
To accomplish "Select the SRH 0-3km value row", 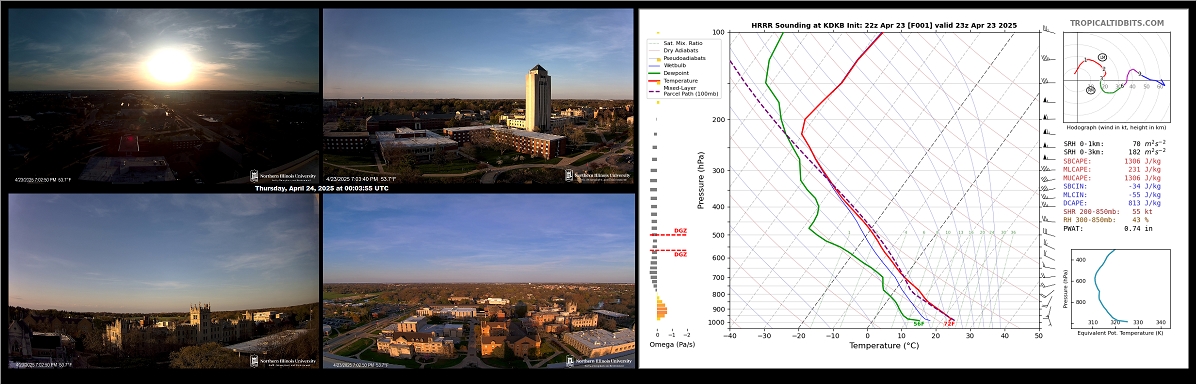I will tap(1114, 152).
